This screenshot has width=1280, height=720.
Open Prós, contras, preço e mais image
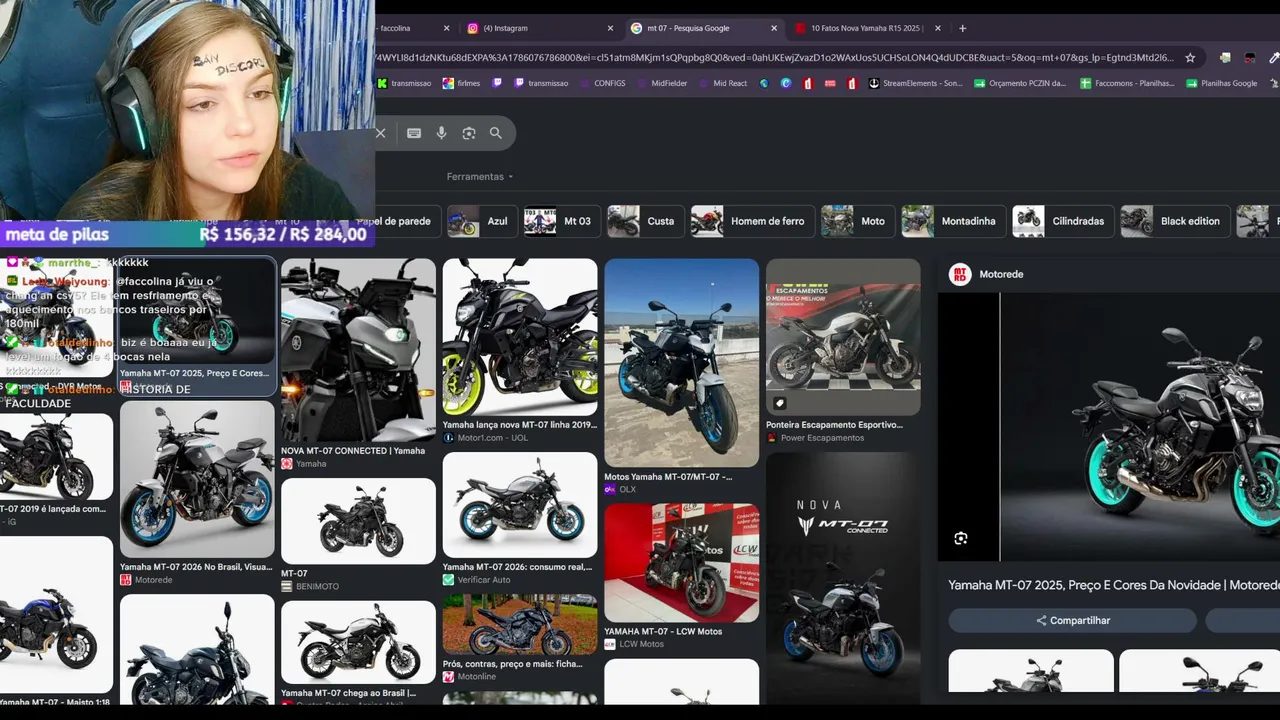[x=520, y=625]
